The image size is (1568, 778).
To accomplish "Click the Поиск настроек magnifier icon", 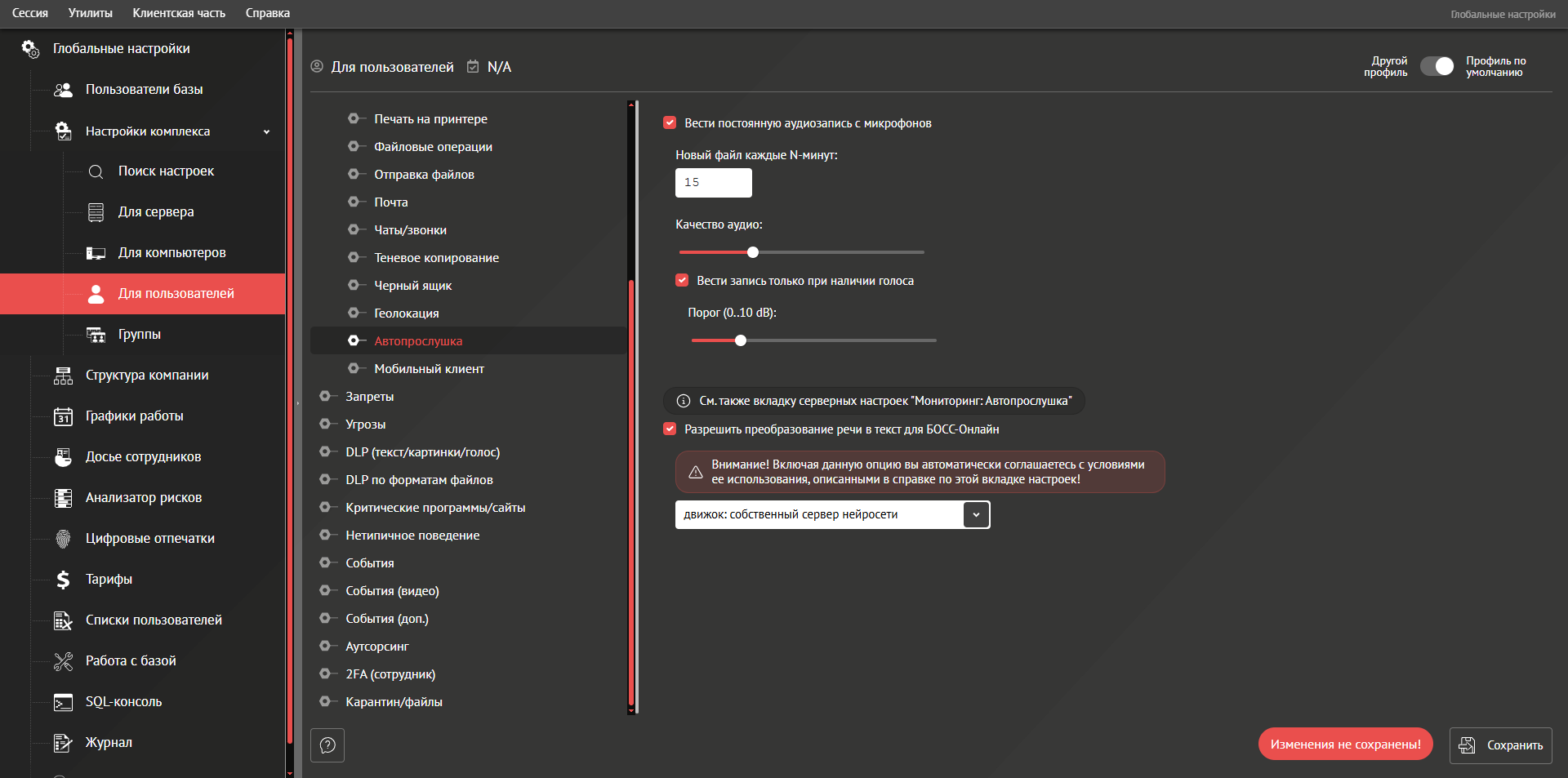I will (x=96, y=171).
